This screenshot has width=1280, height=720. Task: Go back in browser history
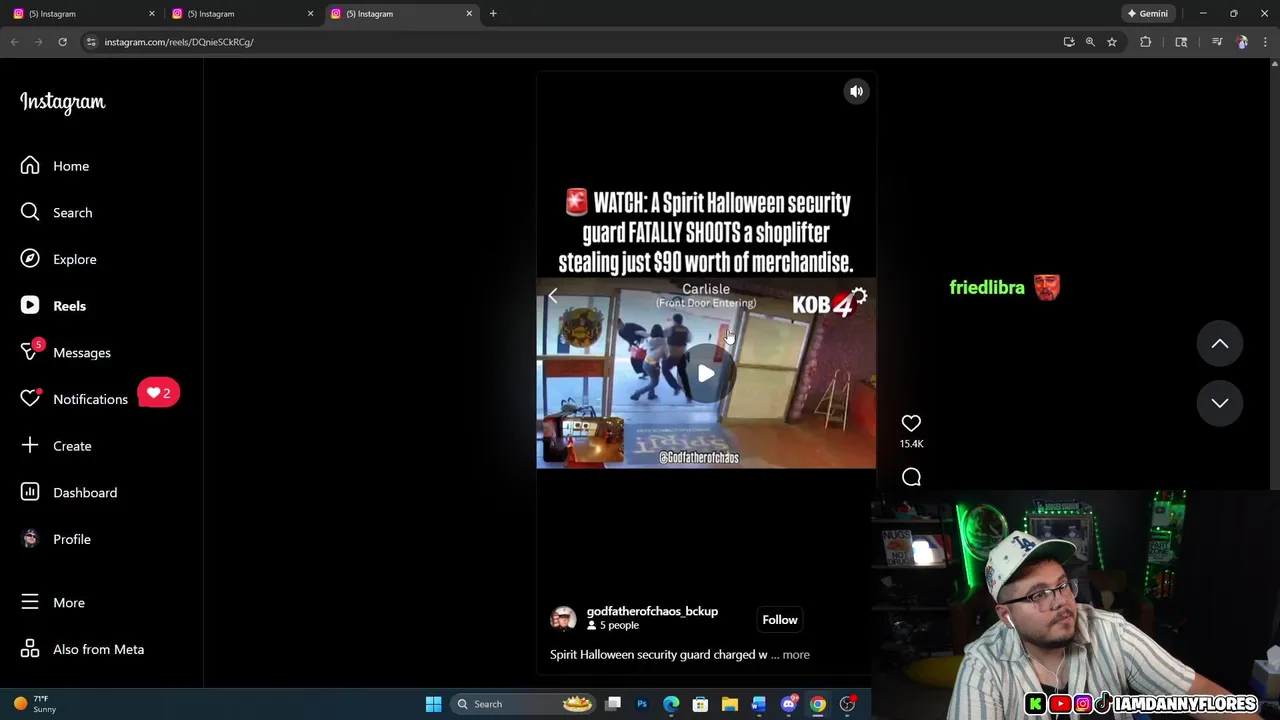[x=15, y=42]
